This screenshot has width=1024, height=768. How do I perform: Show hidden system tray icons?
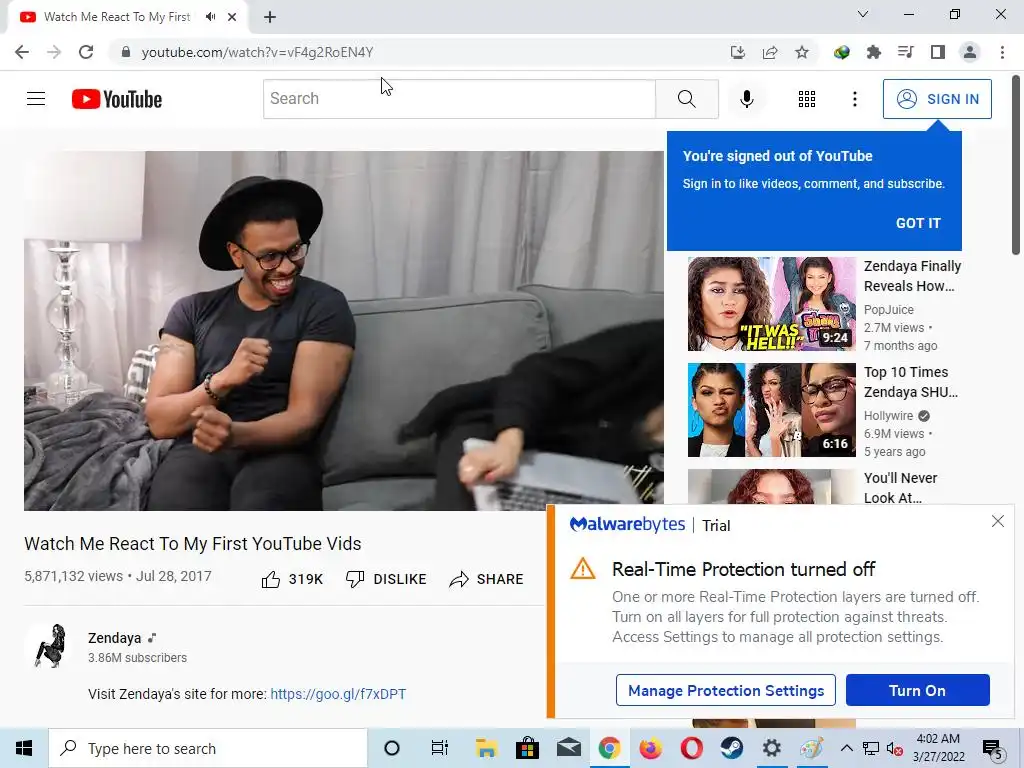click(x=846, y=748)
